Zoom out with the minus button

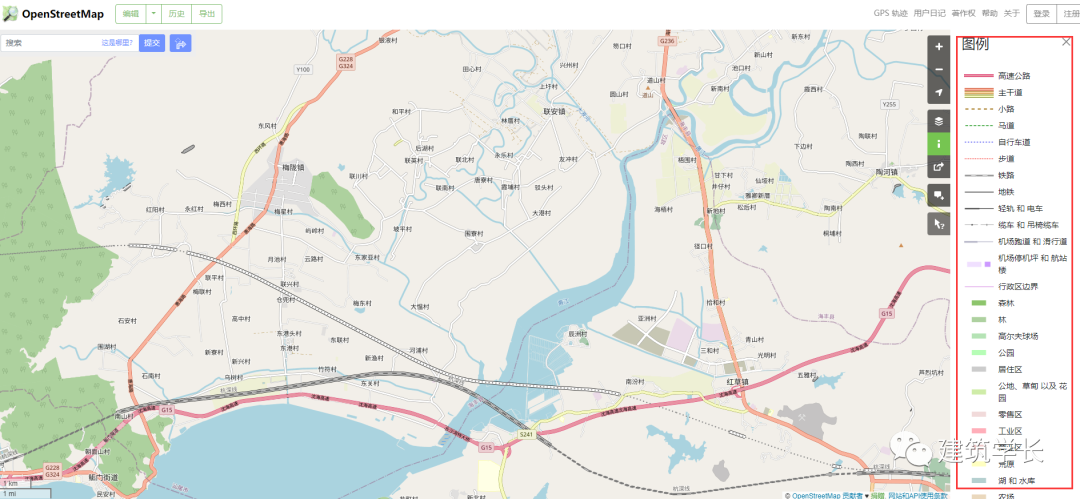tap(938, 70)
